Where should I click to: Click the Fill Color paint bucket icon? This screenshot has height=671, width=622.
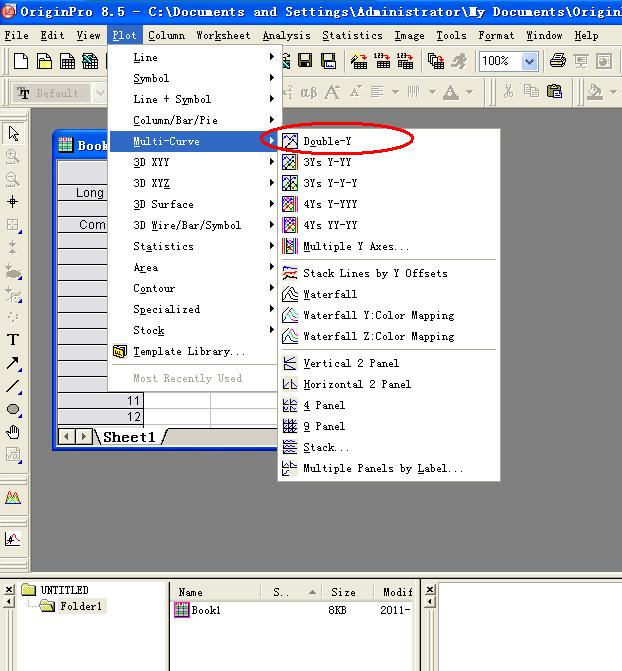pos(595,92)
